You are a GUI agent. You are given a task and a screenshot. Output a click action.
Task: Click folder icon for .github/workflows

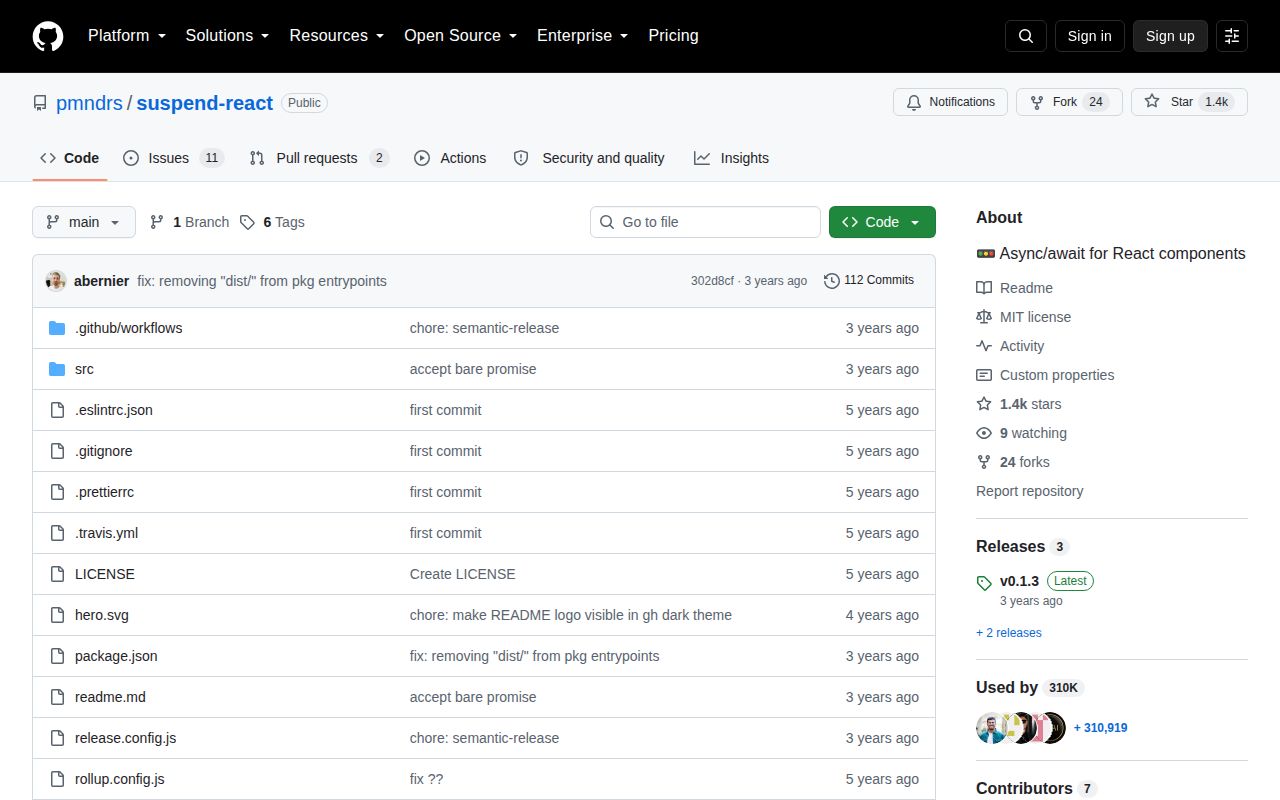(x=57, y=328)
